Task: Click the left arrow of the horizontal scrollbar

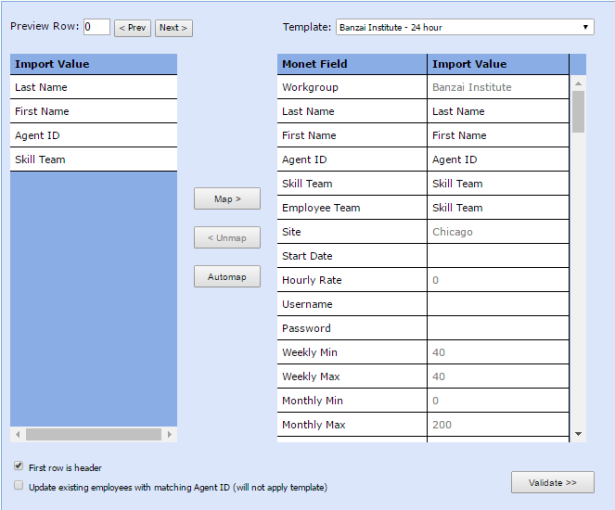Action: coord(17,435)
